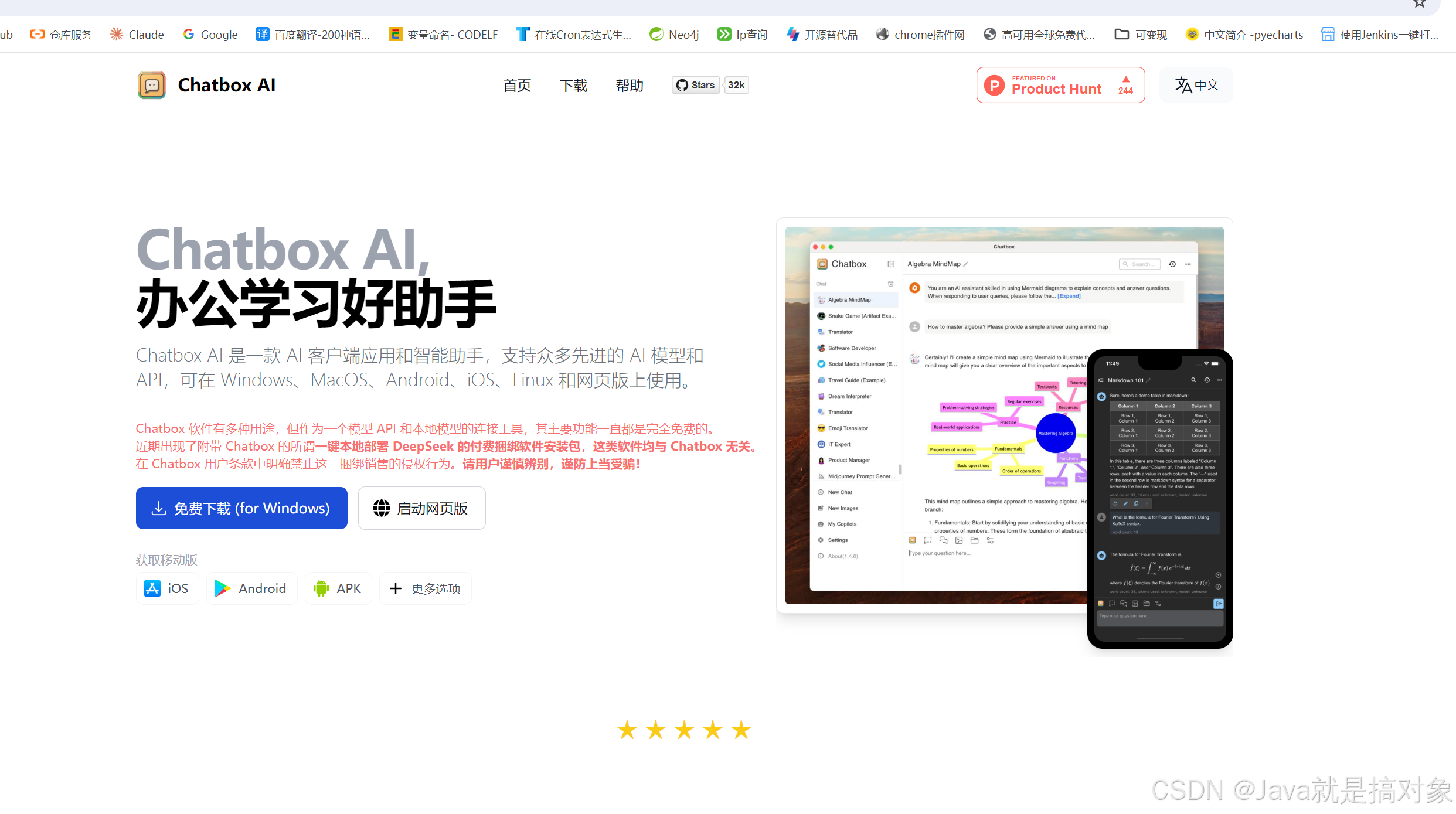Viewport: 1456px width, 814px height.
Task: Open the 可变现 bookmark folder
Action: (1141, 35)
